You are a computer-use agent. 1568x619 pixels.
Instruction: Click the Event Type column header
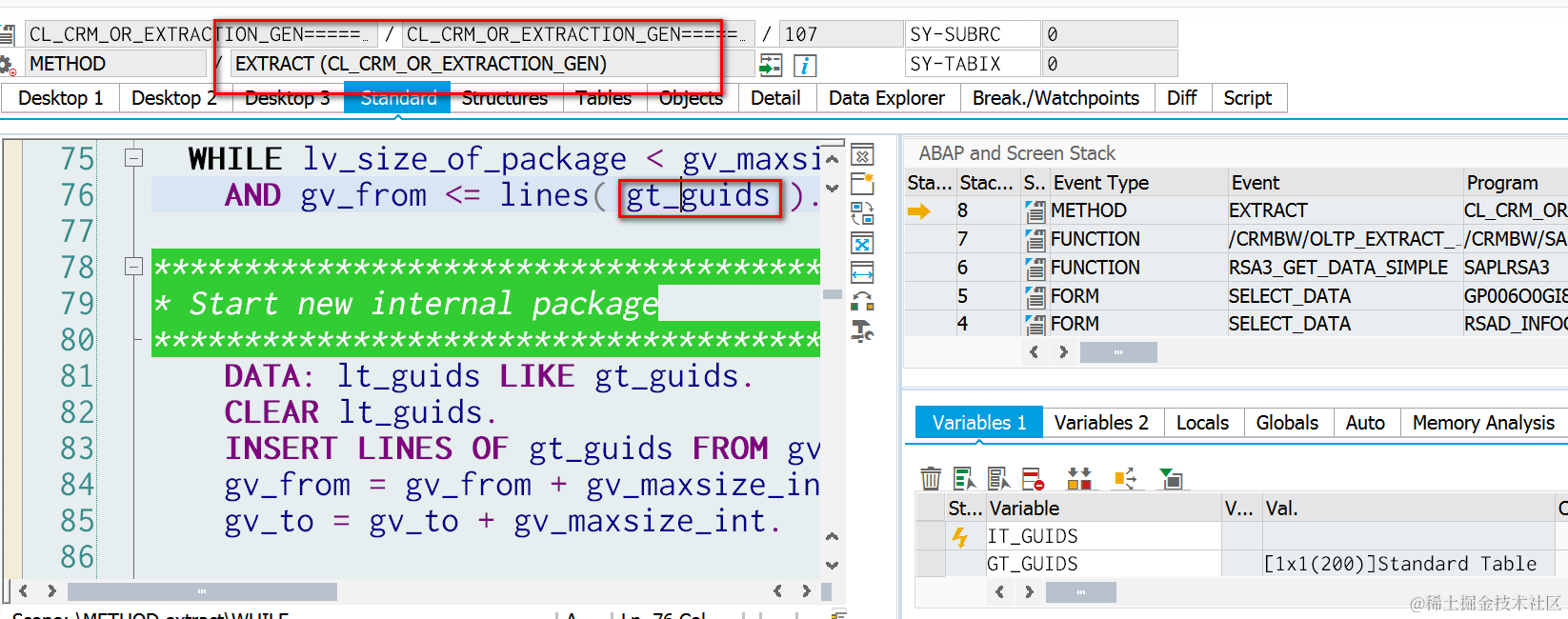click(1136, 183)
